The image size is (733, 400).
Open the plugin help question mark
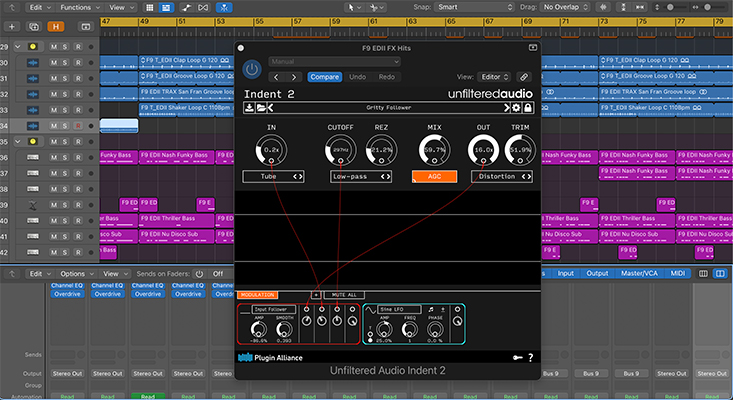tap(531, 357)
